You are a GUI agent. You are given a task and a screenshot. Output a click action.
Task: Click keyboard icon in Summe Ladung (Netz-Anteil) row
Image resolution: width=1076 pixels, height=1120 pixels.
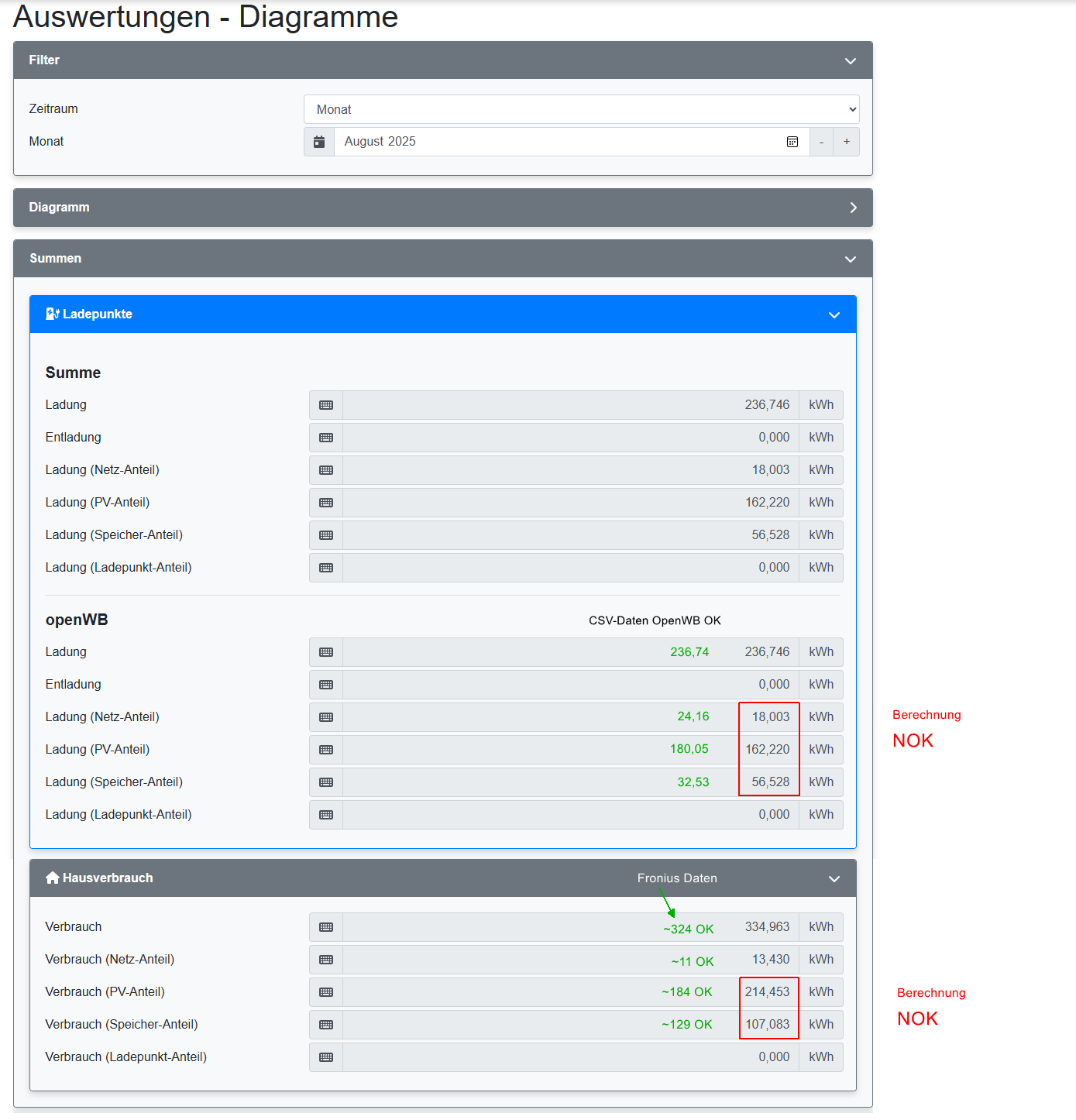pyautogui.click(x=326, y=470)
